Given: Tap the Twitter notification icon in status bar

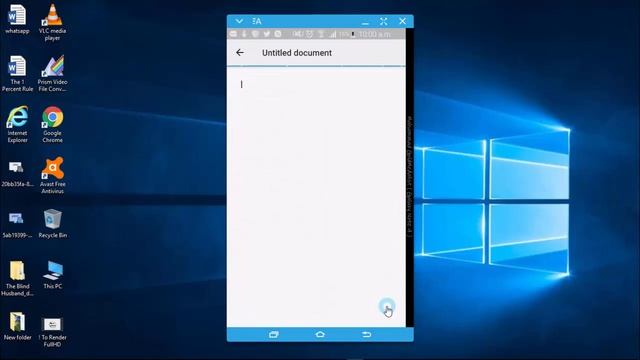Looking at the screenshot, I should coord(267,34).
